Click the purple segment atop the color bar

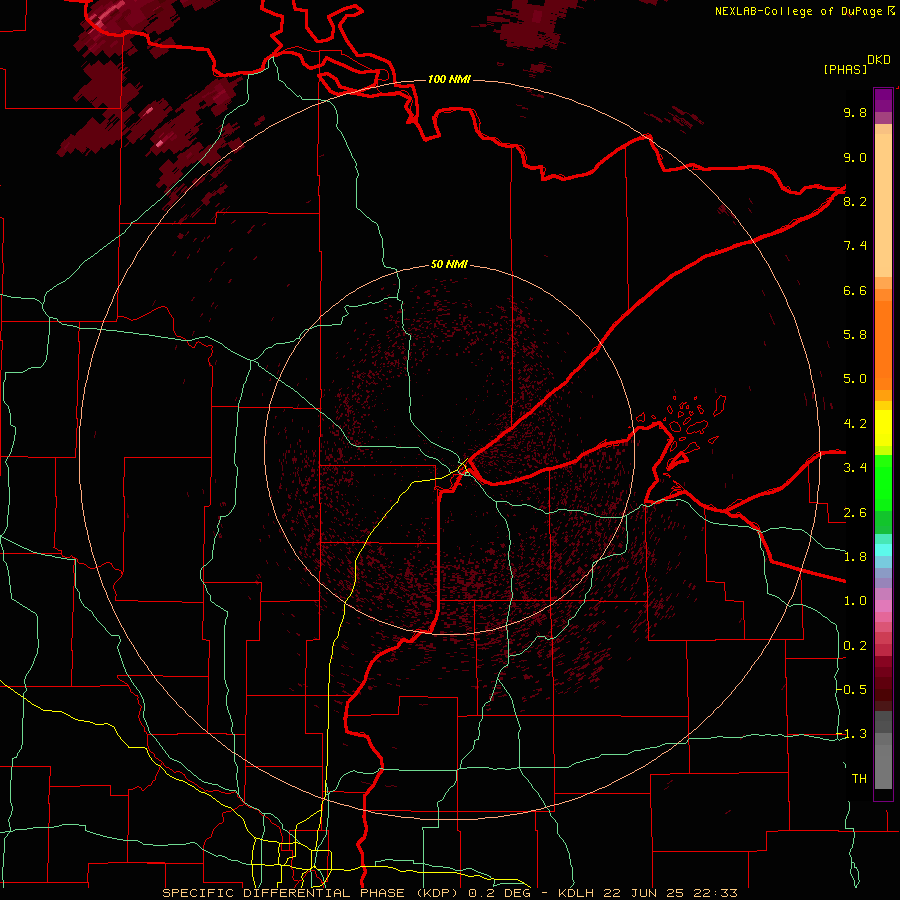[x=883, y=101]
